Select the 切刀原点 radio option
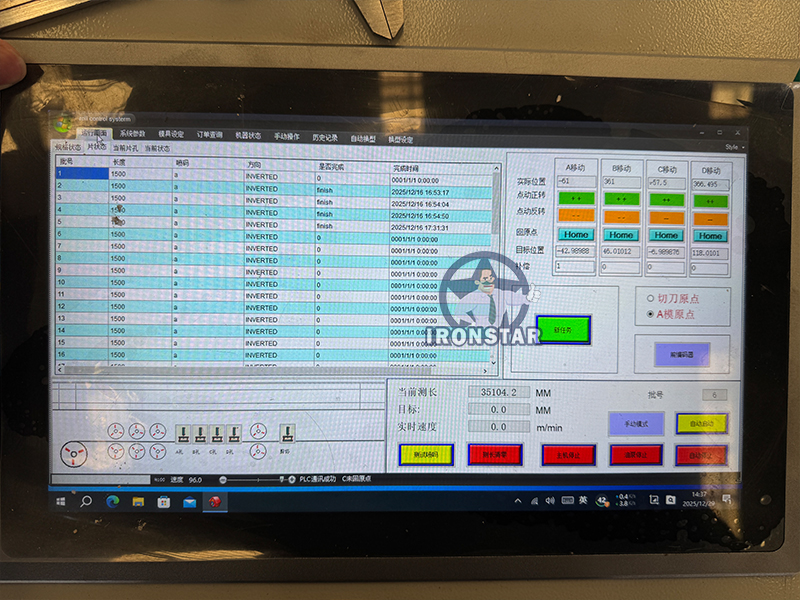Viewport: 800px width, 600px height. [650, 298]
